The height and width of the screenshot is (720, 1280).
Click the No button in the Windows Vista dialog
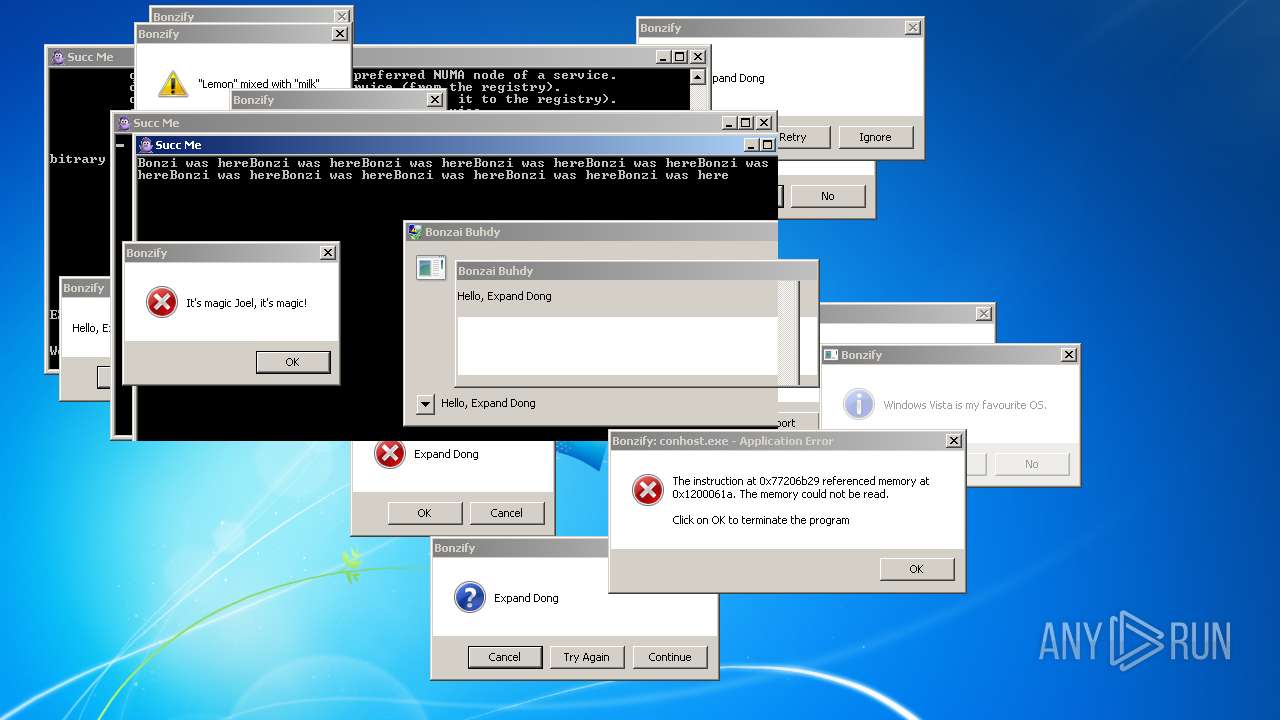[1032, 464]
